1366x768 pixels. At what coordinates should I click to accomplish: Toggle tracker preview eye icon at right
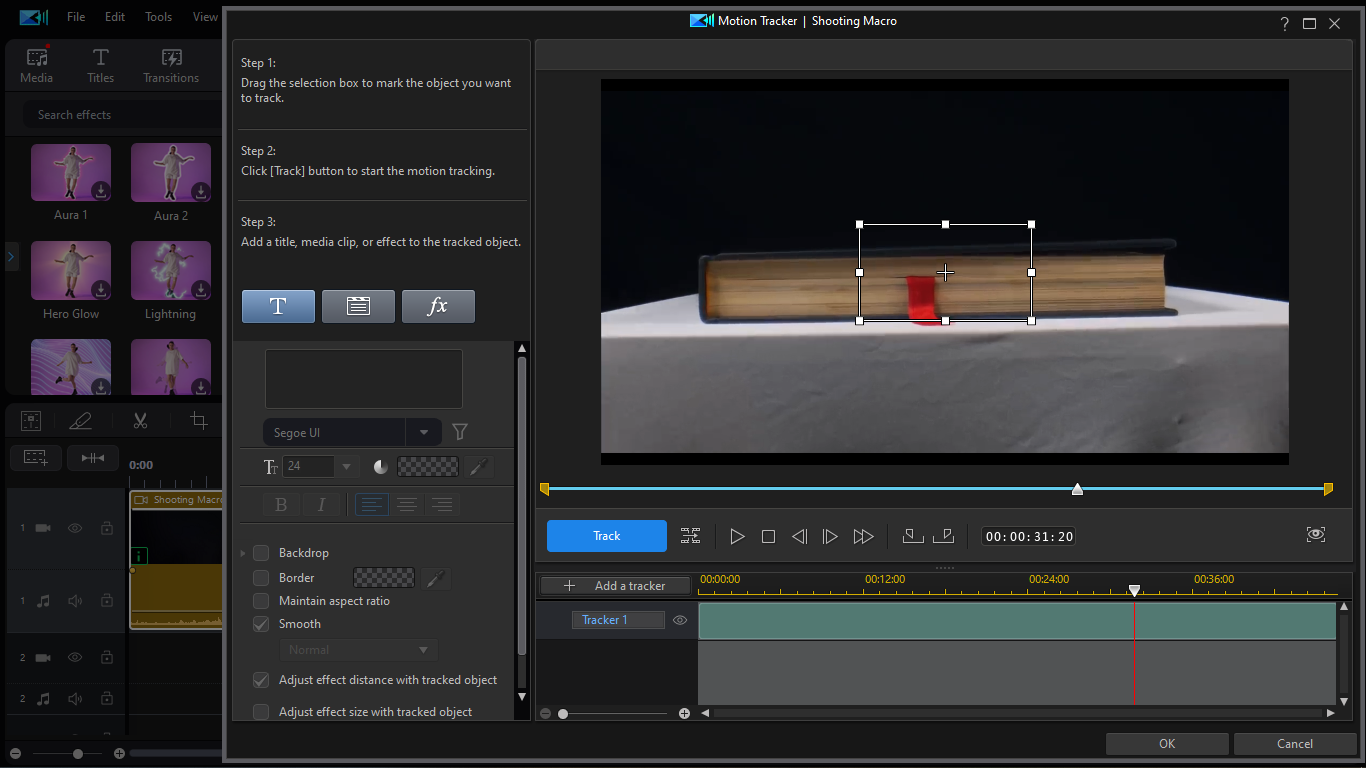tap(1315, 535)
